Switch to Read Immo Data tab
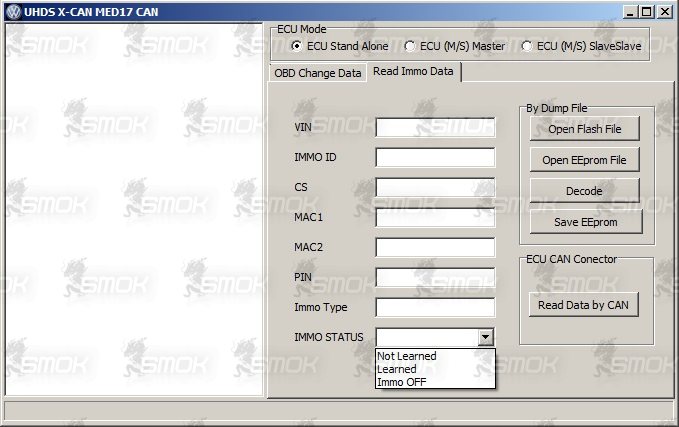This screenshot has height=427, width=679. (x=414, y=71)
